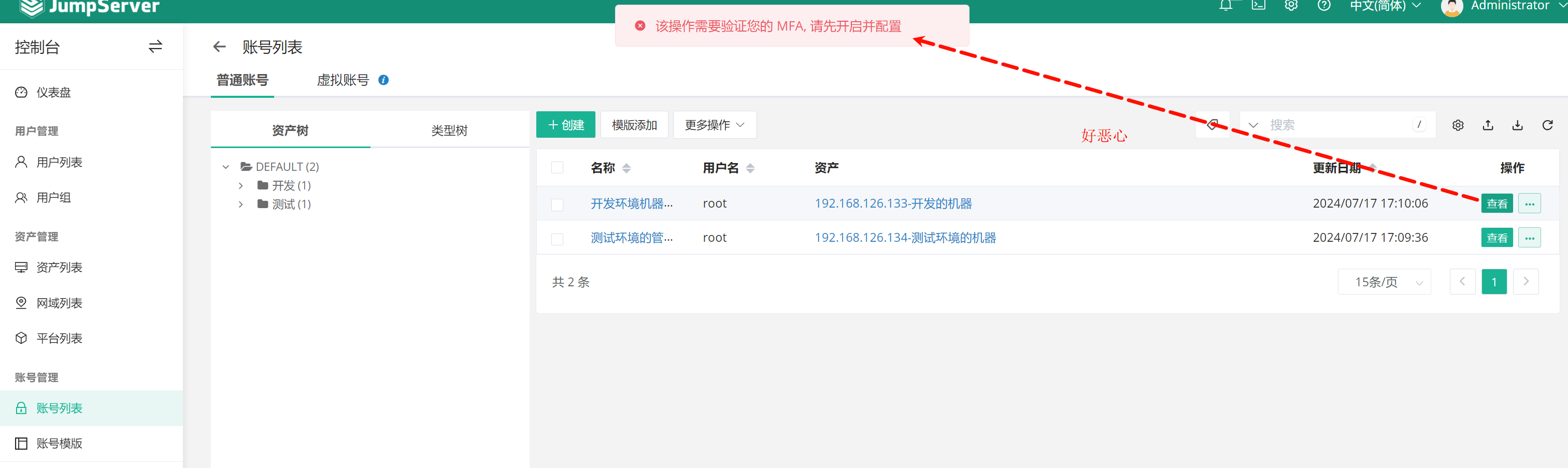Close the MFA error notification icon

pos(640,26)
